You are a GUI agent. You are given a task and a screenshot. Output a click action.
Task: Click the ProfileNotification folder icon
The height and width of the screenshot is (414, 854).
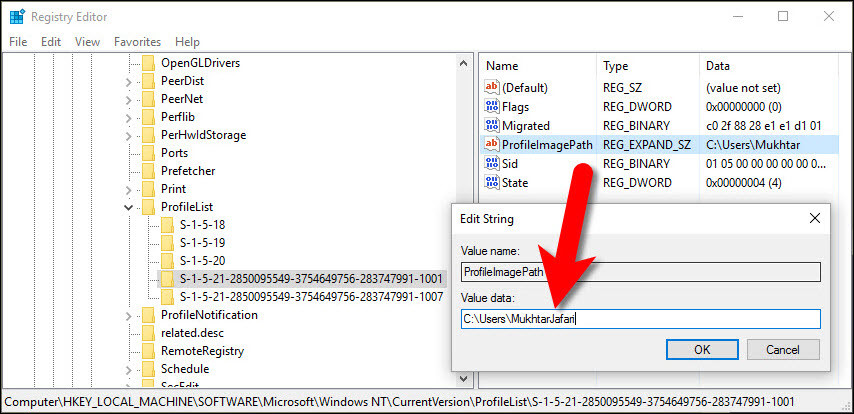pyautogui.click(x=148, y=315)
